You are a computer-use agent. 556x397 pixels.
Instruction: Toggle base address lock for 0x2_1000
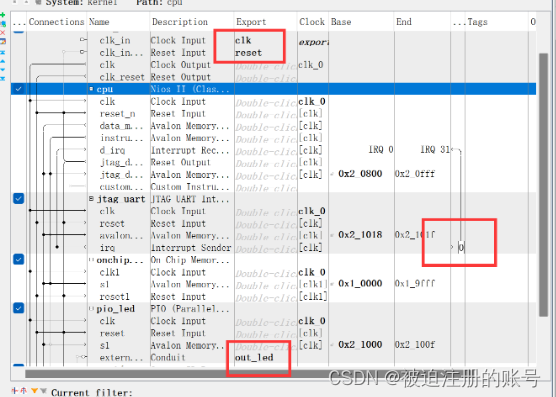pos(333,345)
